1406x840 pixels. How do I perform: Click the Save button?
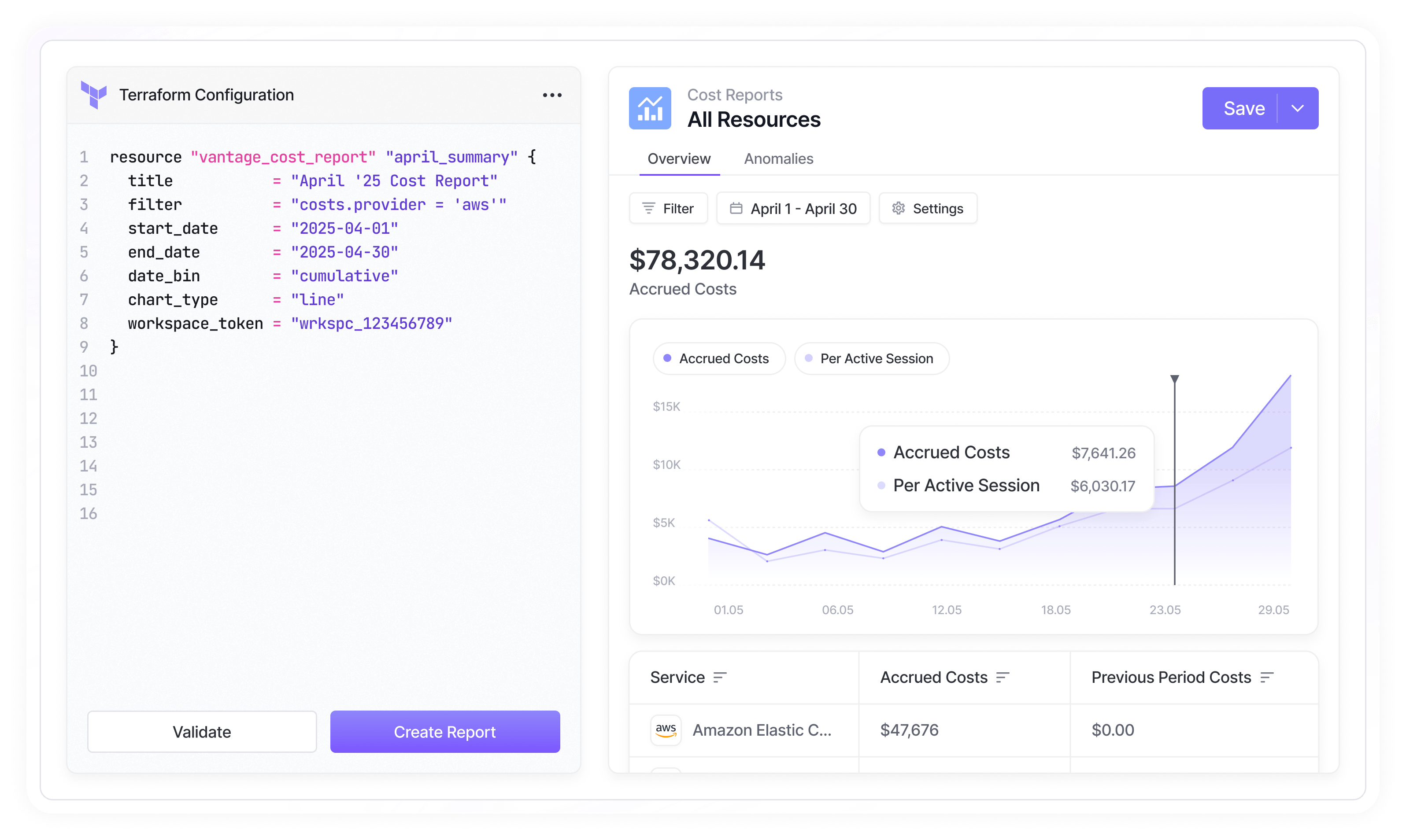[x=1243, y=108]
